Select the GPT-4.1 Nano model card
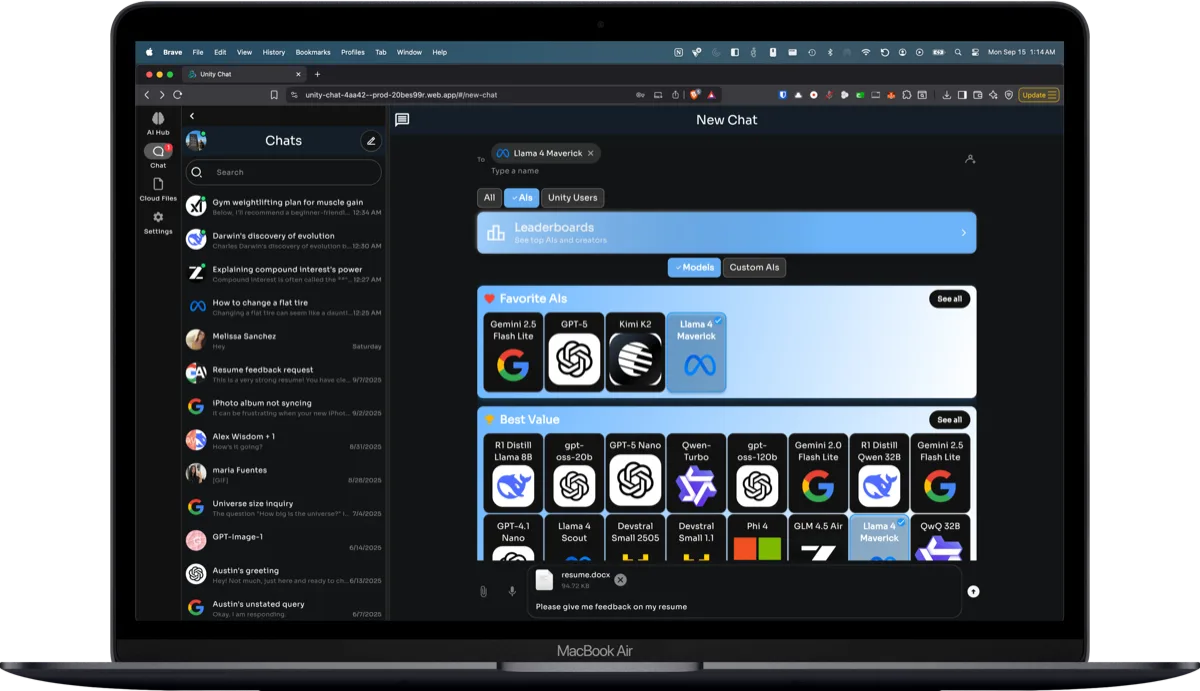This screenshot has width=1200, height=691. tap(513, 538)
